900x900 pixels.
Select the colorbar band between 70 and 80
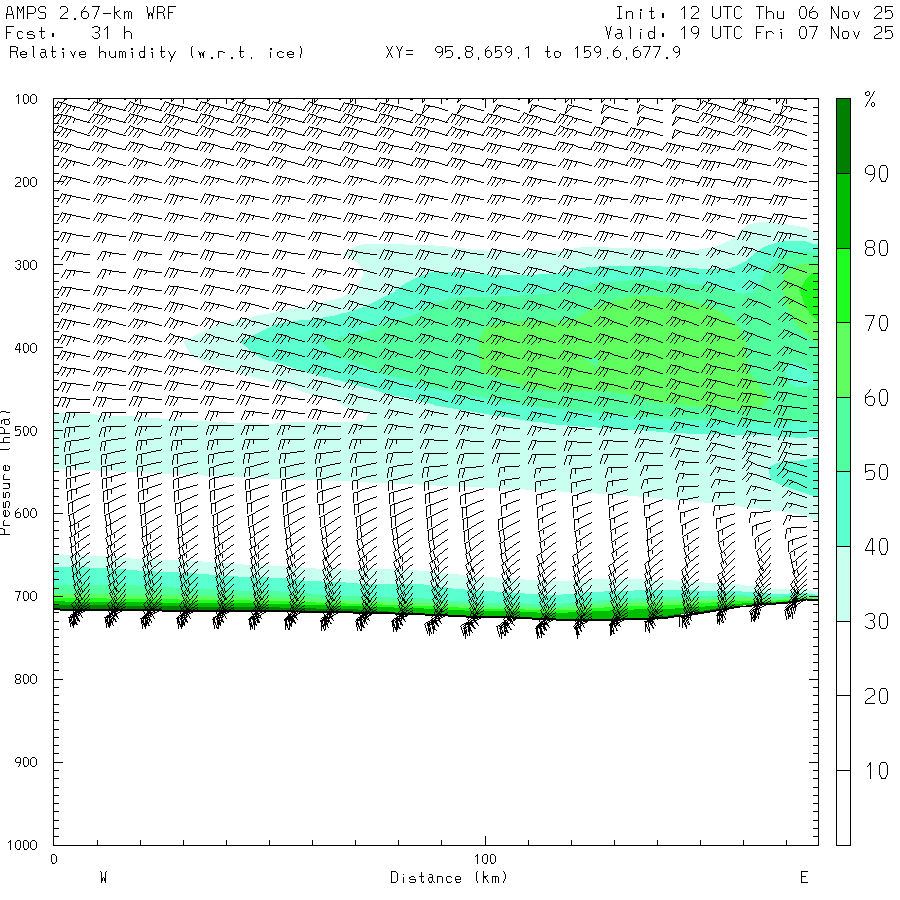pos(843,285)
